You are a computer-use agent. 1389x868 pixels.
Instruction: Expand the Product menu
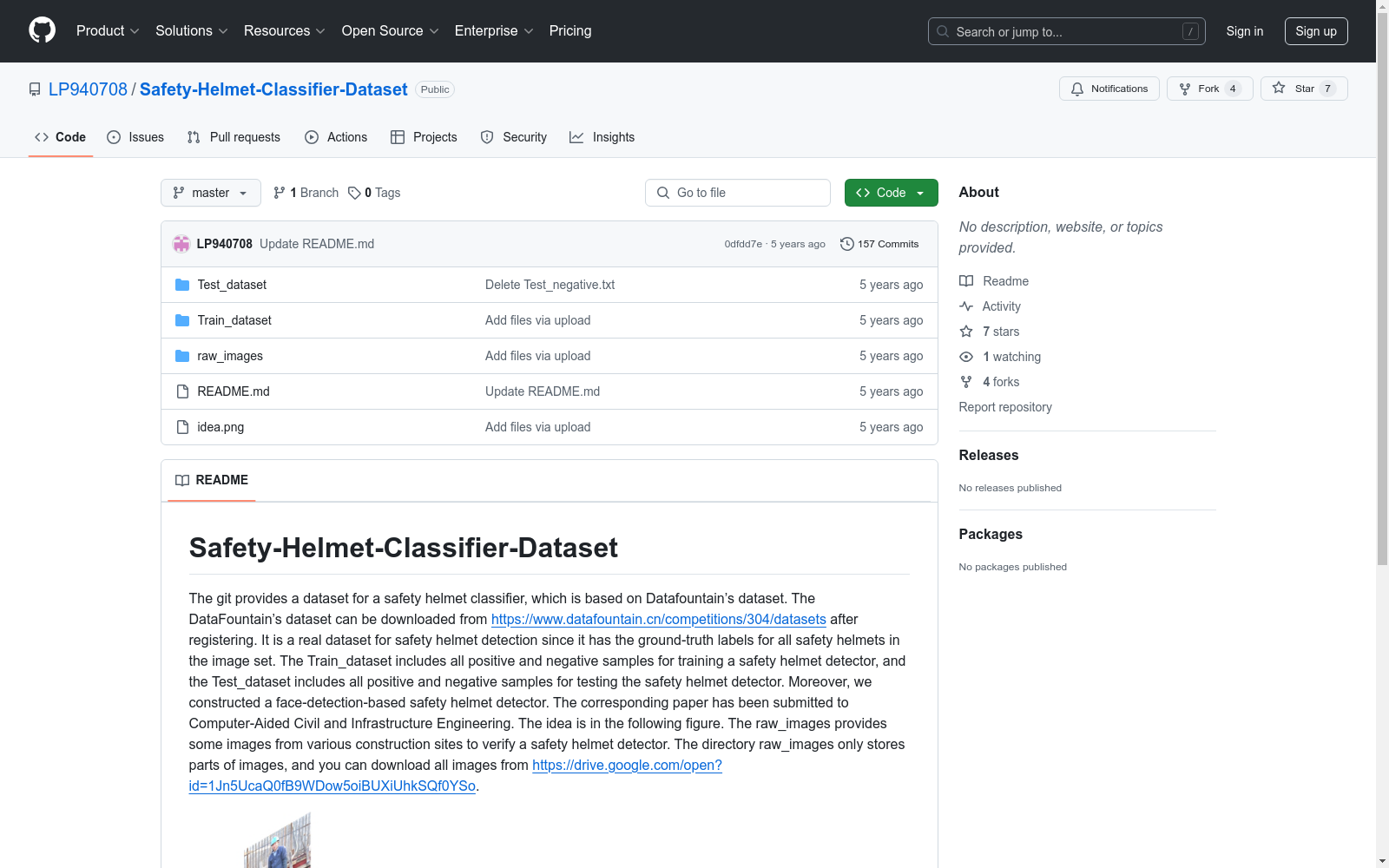108,31
